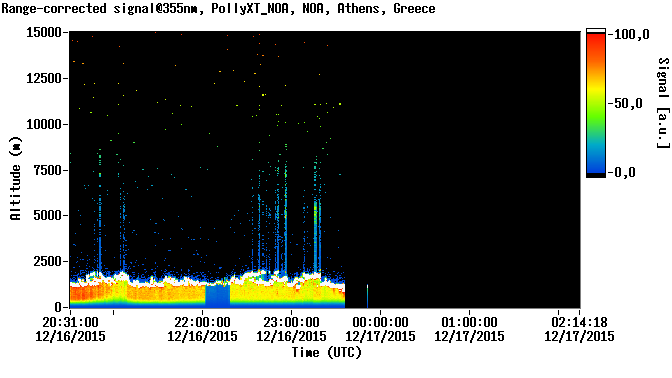This screenshot has width=672, height=378.
Task: Click the 100,0 colorbar label
Action: 632,35
